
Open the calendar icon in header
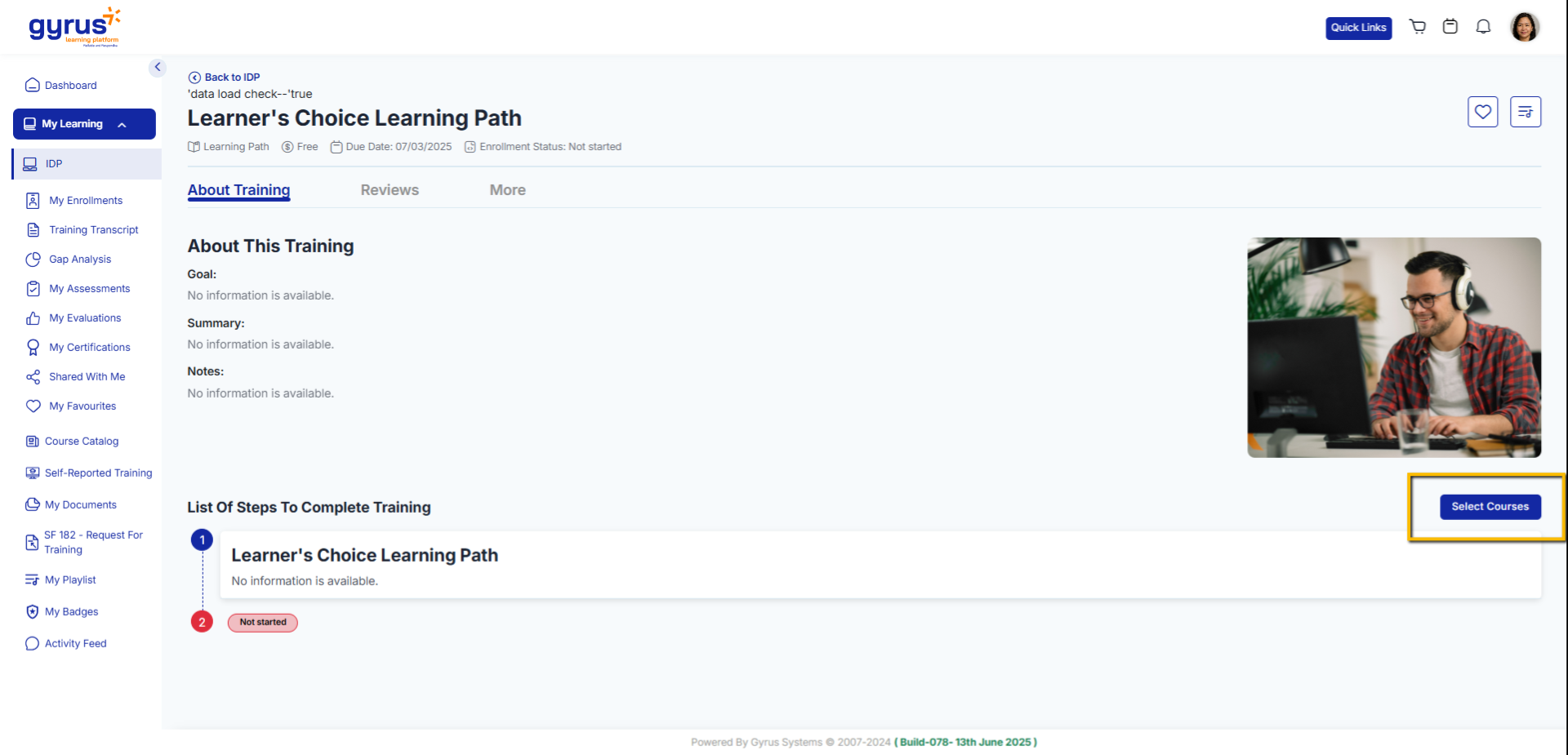click(x=1450, y=27)
